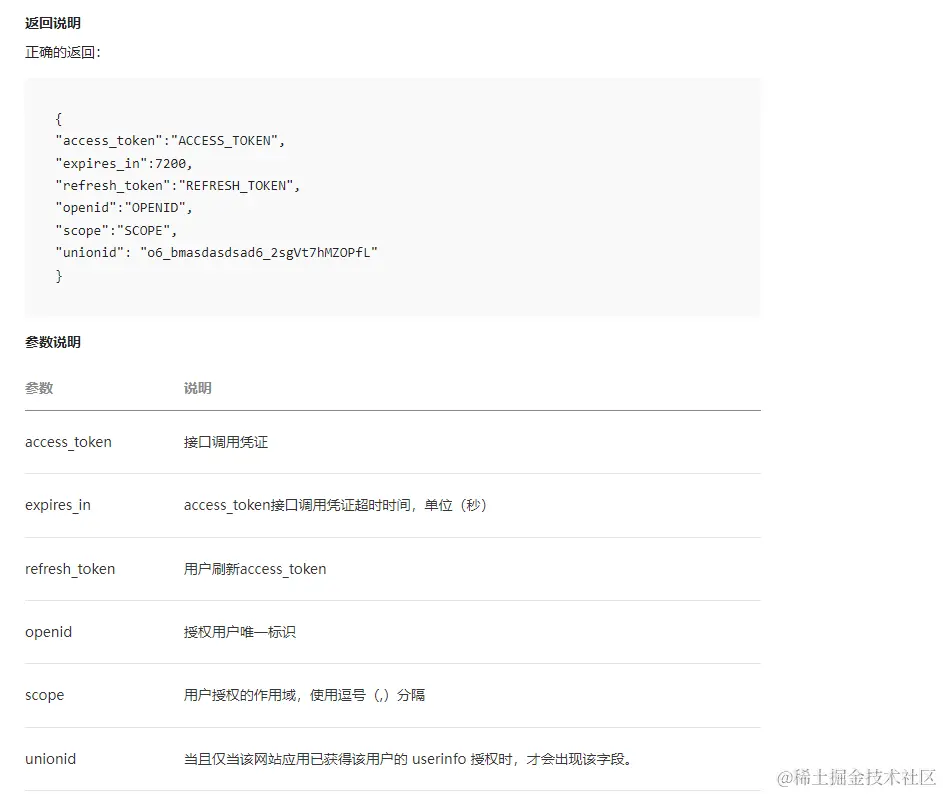Click the expires_in line showing 7200
The height and width of the screenshot is (794, 943).
click(x=124, y=162)
